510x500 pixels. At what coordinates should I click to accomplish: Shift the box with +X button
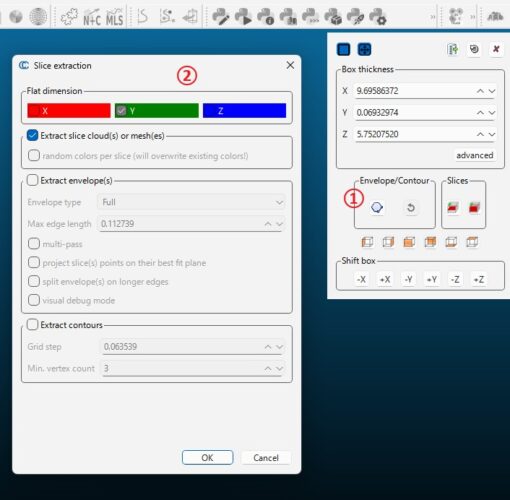tap(385, 279)
